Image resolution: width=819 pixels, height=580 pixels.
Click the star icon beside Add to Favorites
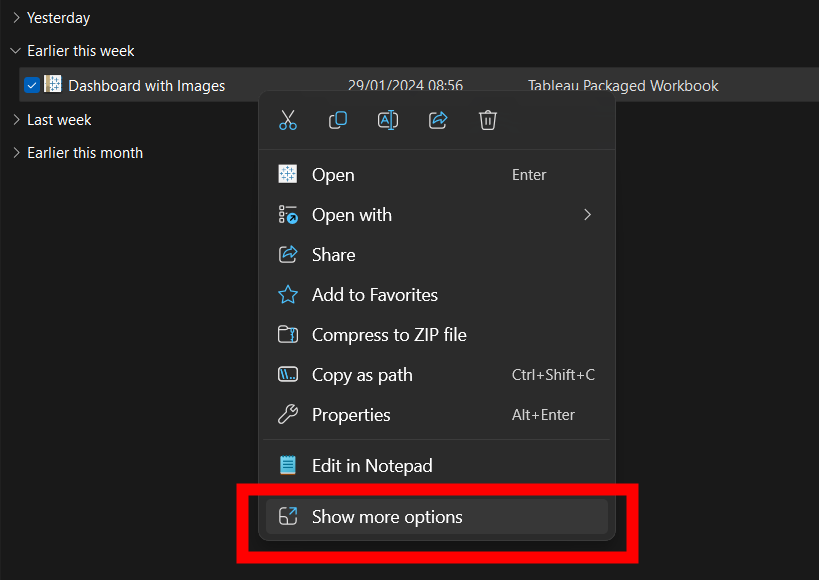[x=288, y=295]
